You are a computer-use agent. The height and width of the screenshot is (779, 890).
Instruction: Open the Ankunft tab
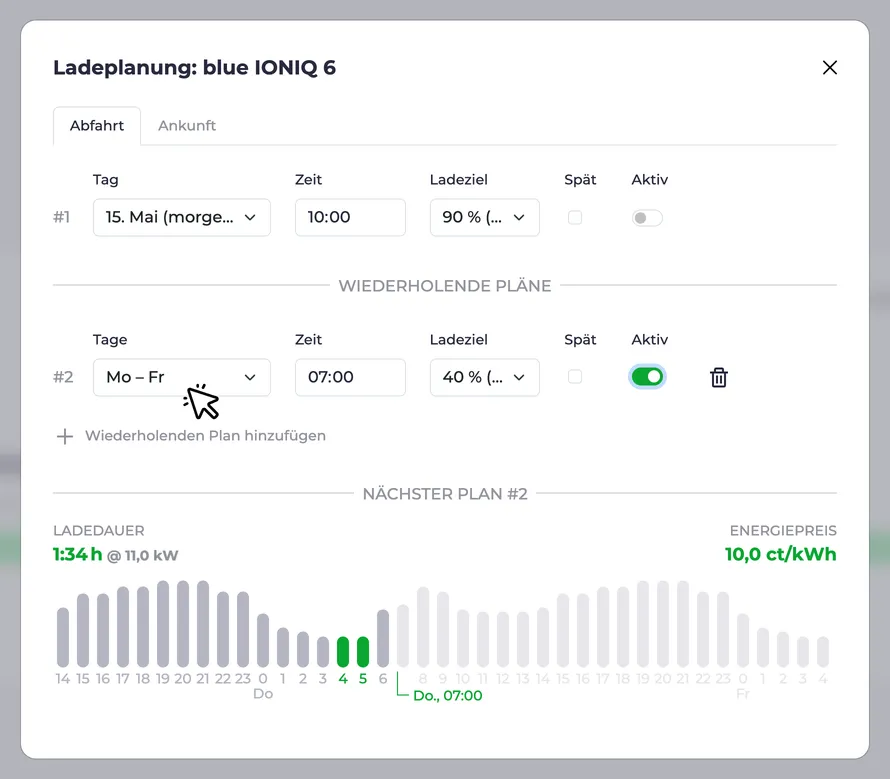(x=187, y=125)
